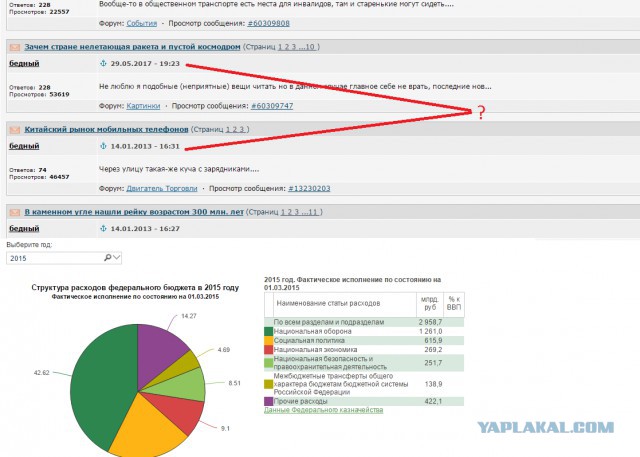Open message link #60309747
Screen dimensions: 640x457
[272, 106]
